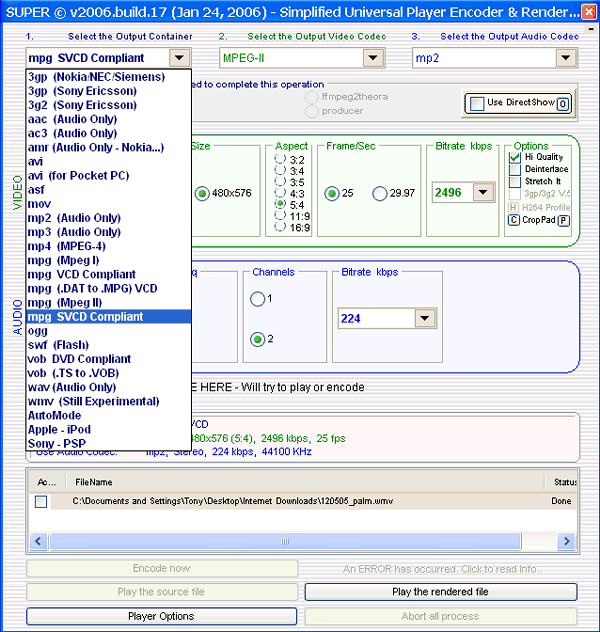Image resolution: width=600 pixels, height=632 pixels.
Task: Select mpg VCD Compliant entry
Action: [x=108, y=274]
